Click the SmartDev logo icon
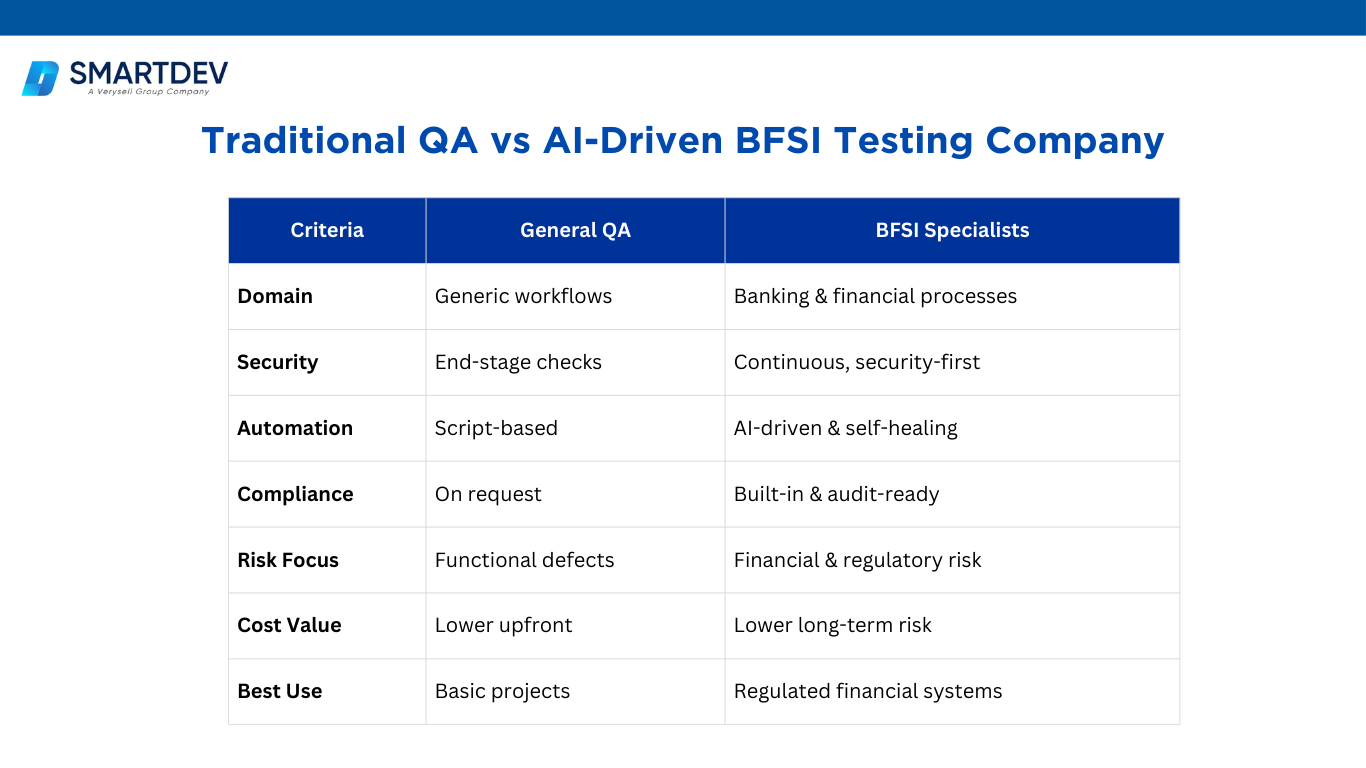 coord(41,78)
